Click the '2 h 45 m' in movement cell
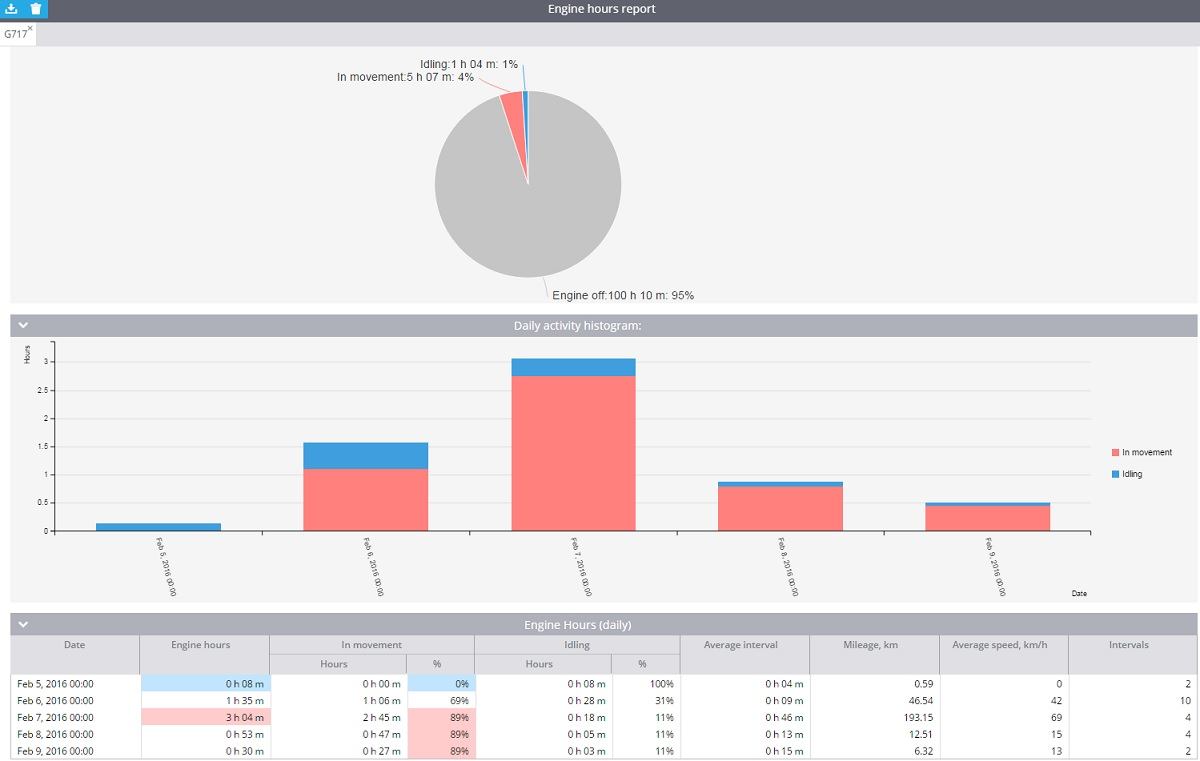The height and width of the screenshot is (761, 1200). [339, 717]
